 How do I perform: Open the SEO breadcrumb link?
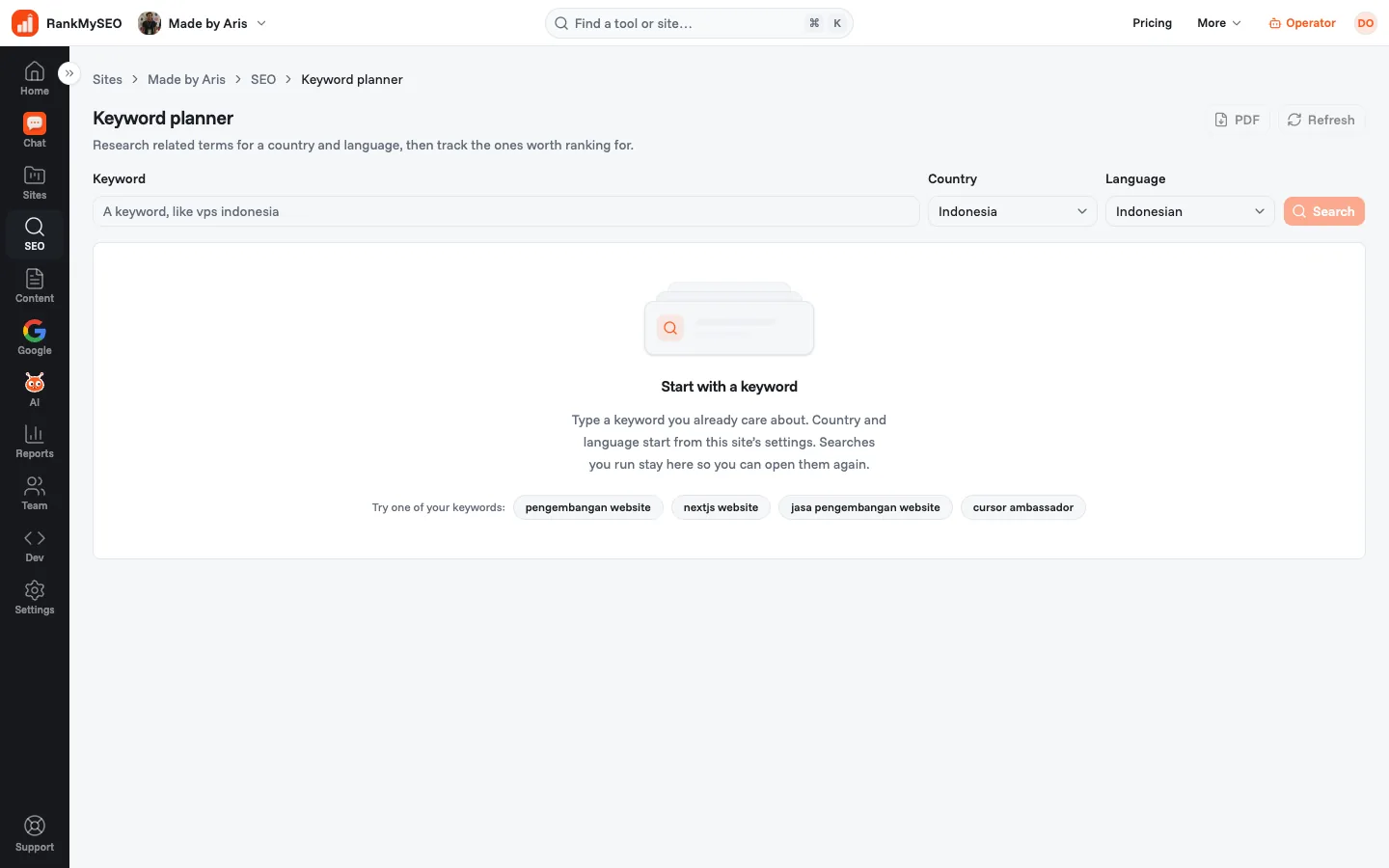point(263,79)
